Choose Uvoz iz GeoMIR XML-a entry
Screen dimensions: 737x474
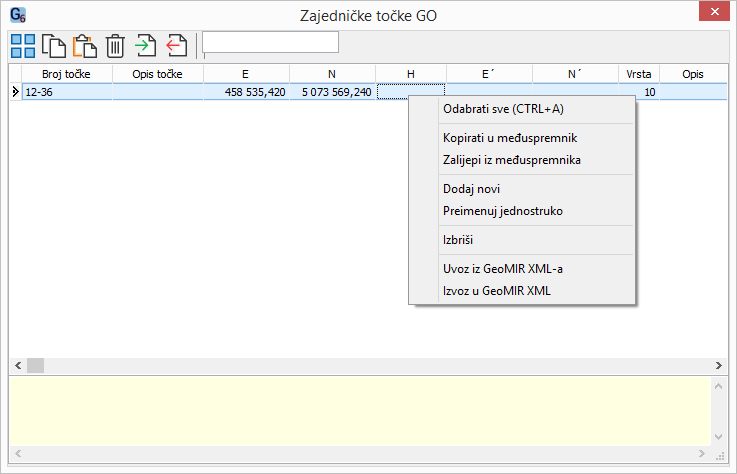[522, 269]
